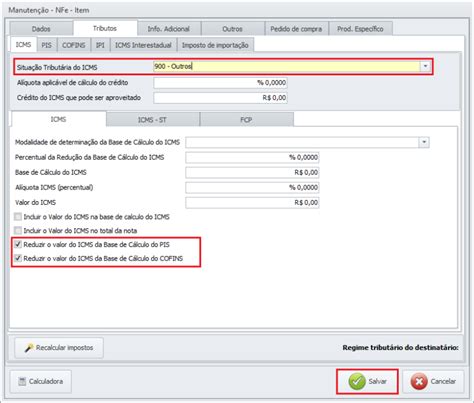
Task: Go to Info. Adicional tab
Action: [169, 29]
